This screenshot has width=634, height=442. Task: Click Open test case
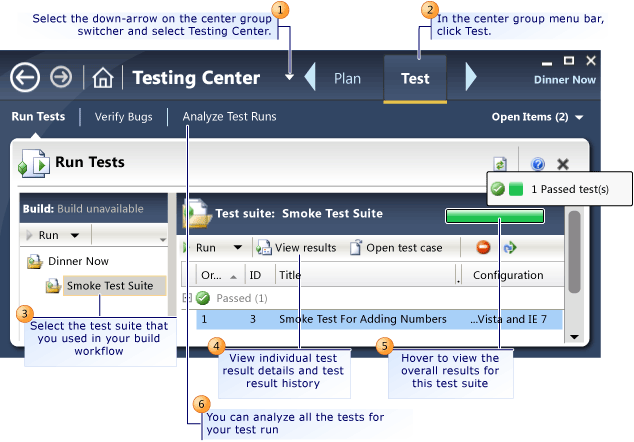click(x=396, y=247)
